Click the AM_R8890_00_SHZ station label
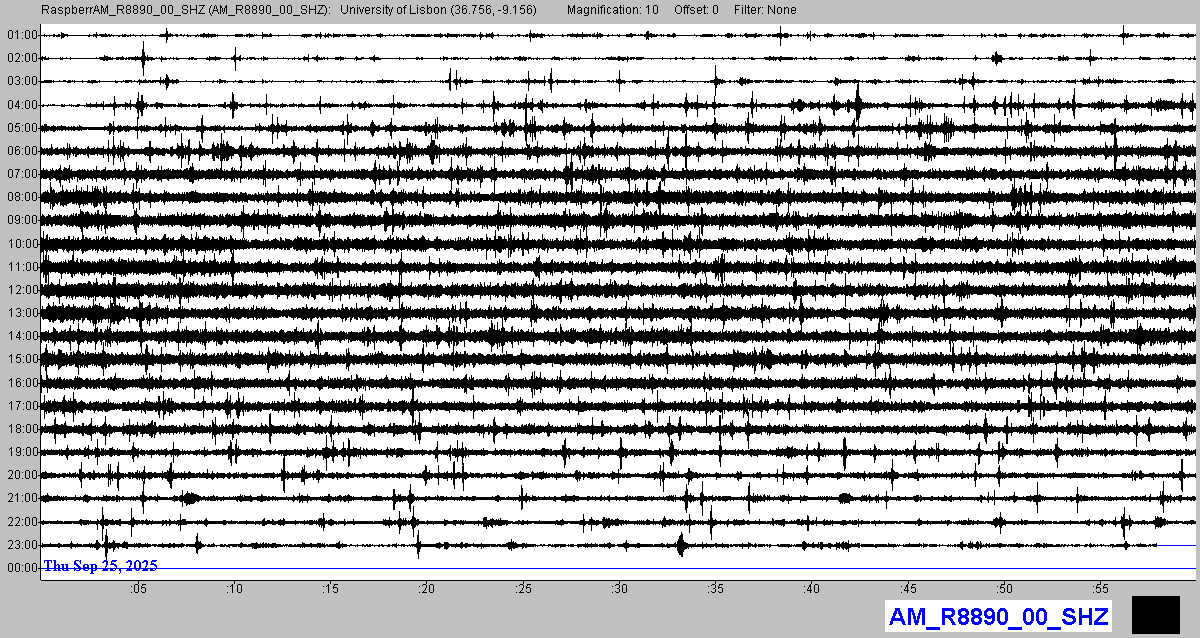This screenshot has width=1200, height=638. (998, 616)
